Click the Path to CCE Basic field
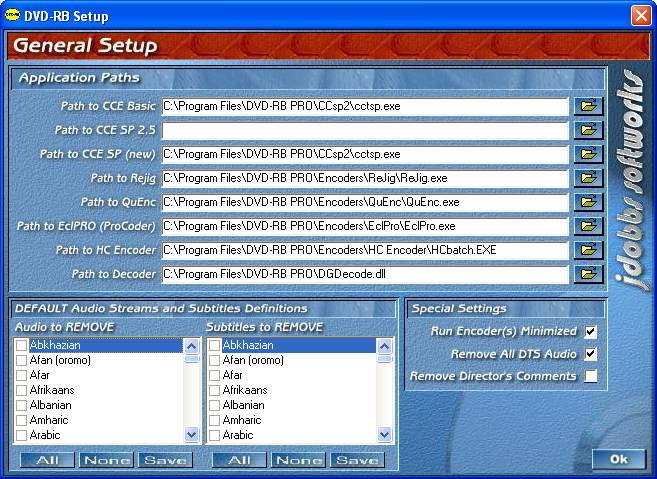 [x=365, y=106]
